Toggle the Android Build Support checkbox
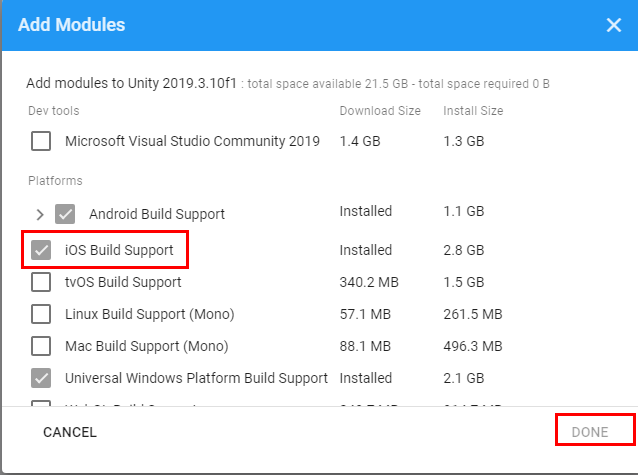The height and width of the screenshot is (475, 638). pyautogui.click(x=65, y=214)
